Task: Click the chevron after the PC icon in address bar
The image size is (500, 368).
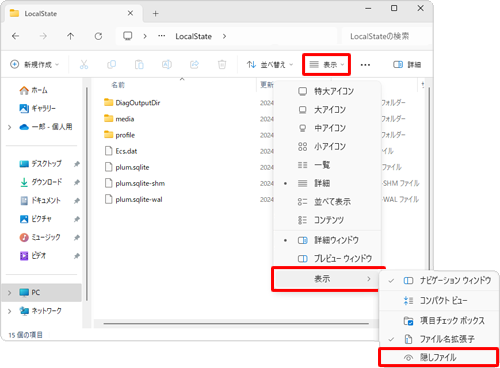Action: [x=145, y=36]
